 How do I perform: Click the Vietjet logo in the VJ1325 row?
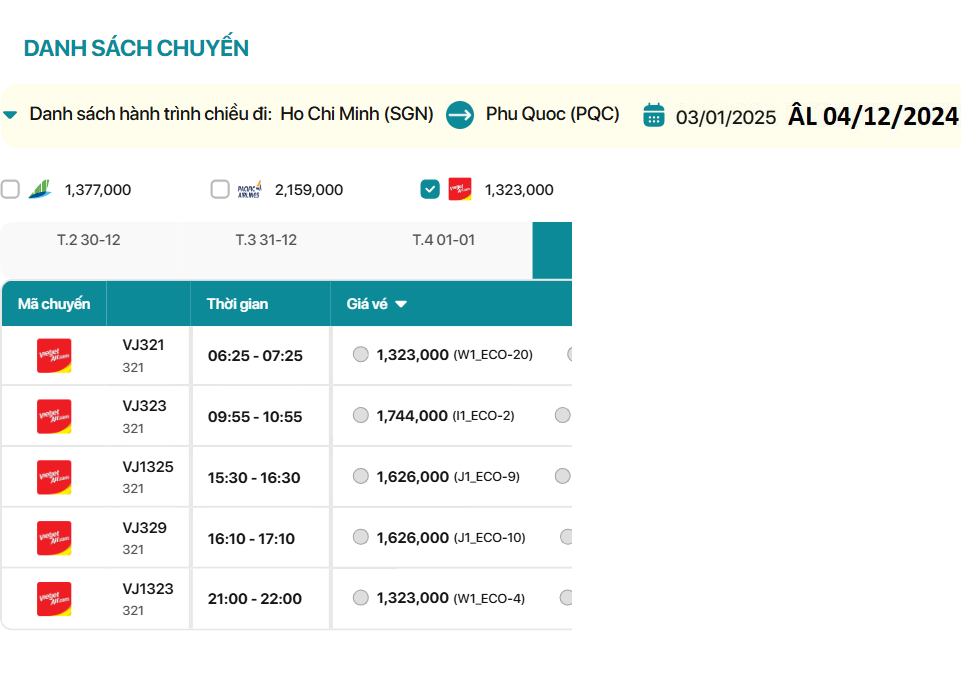click(x=54, y=477)
